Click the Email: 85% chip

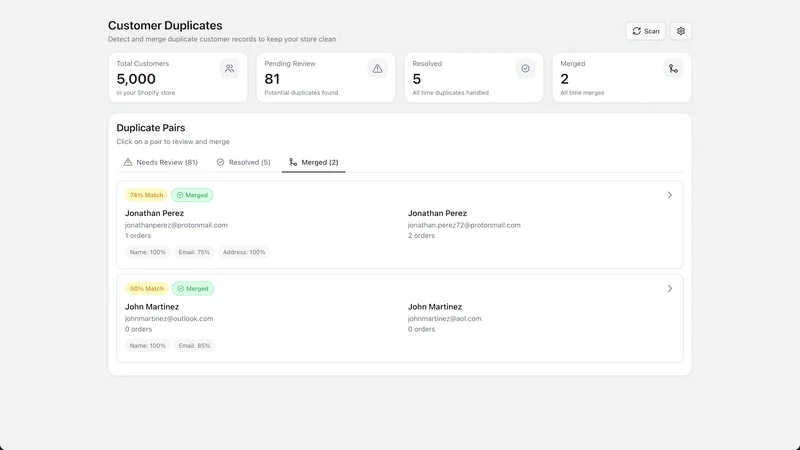pos(194,345)
